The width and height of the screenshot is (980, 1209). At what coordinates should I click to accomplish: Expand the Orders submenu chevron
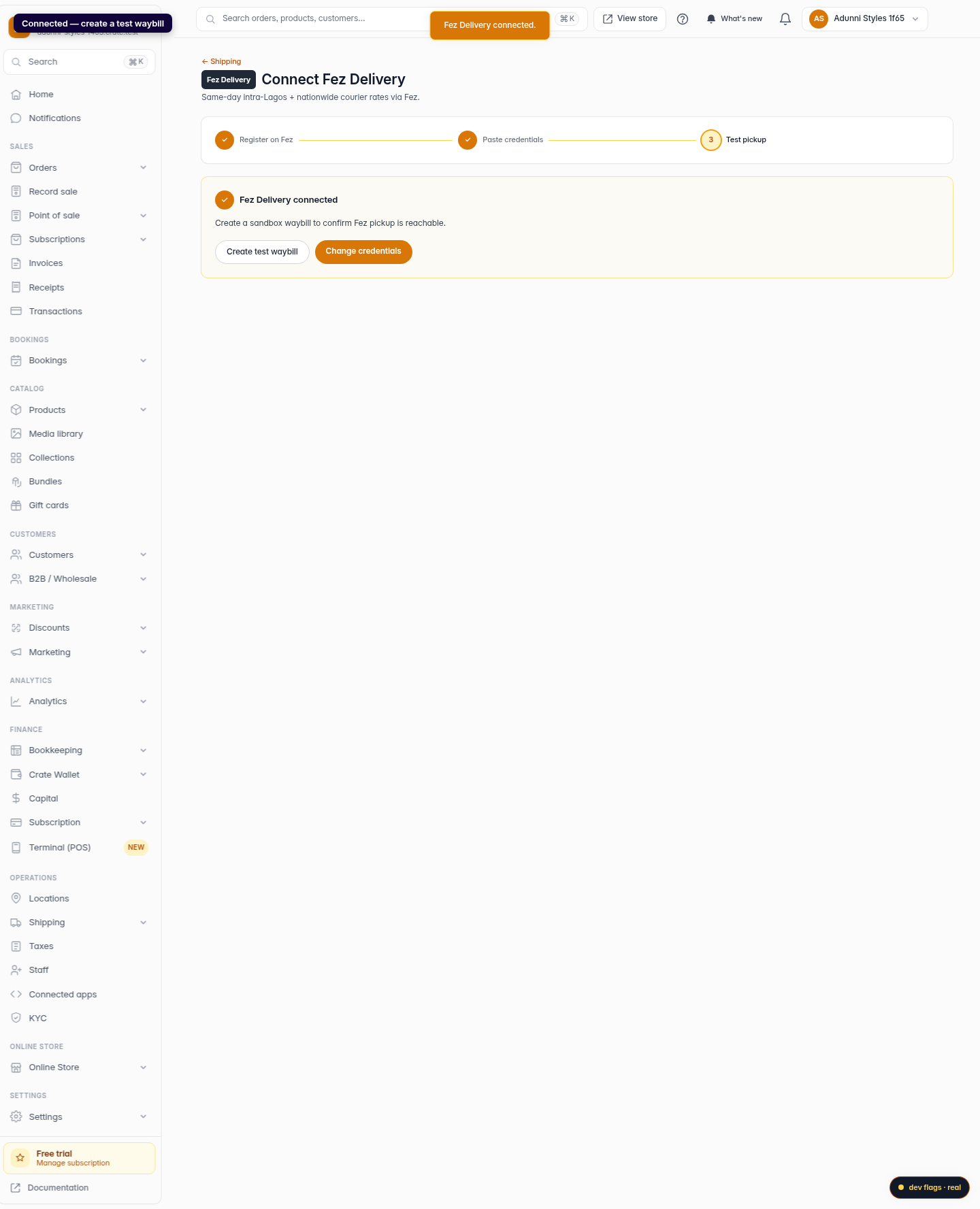coord(144,168)
